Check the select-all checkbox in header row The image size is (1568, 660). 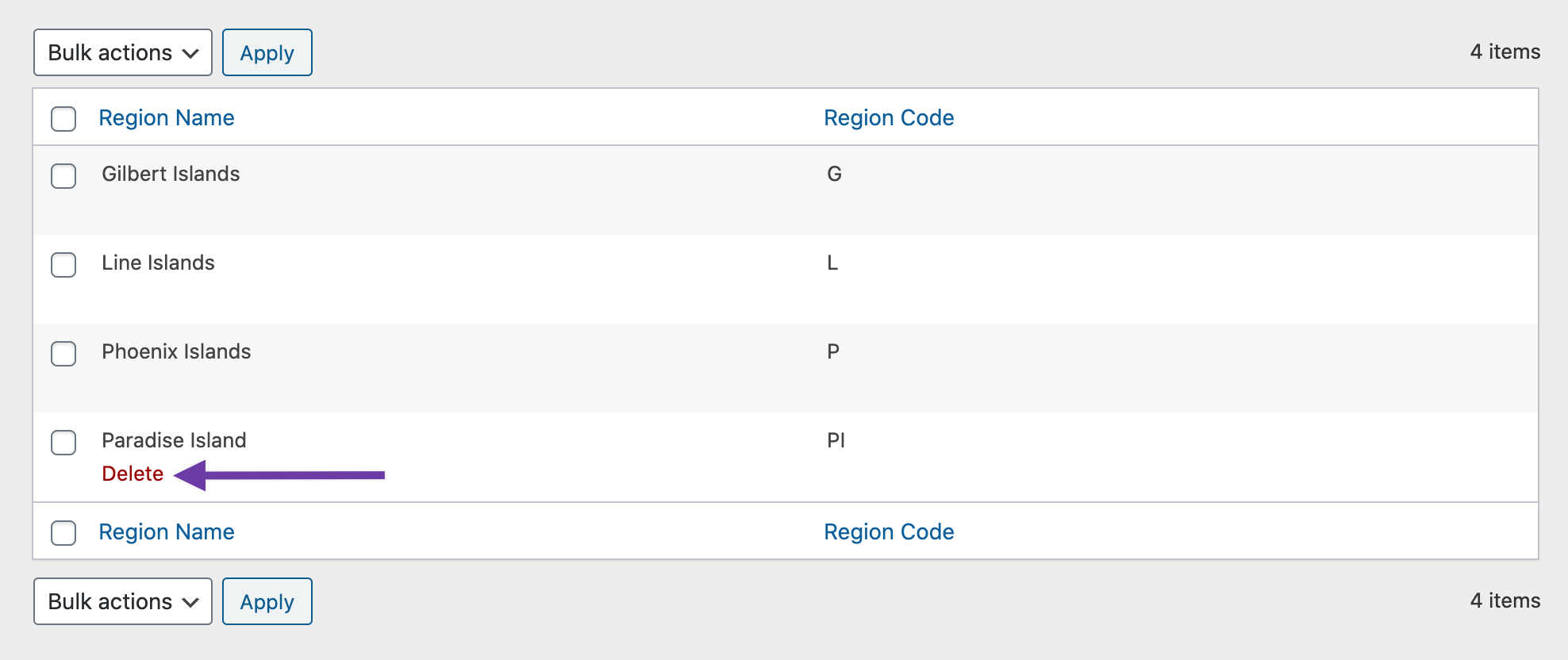(x=63, y=117)
